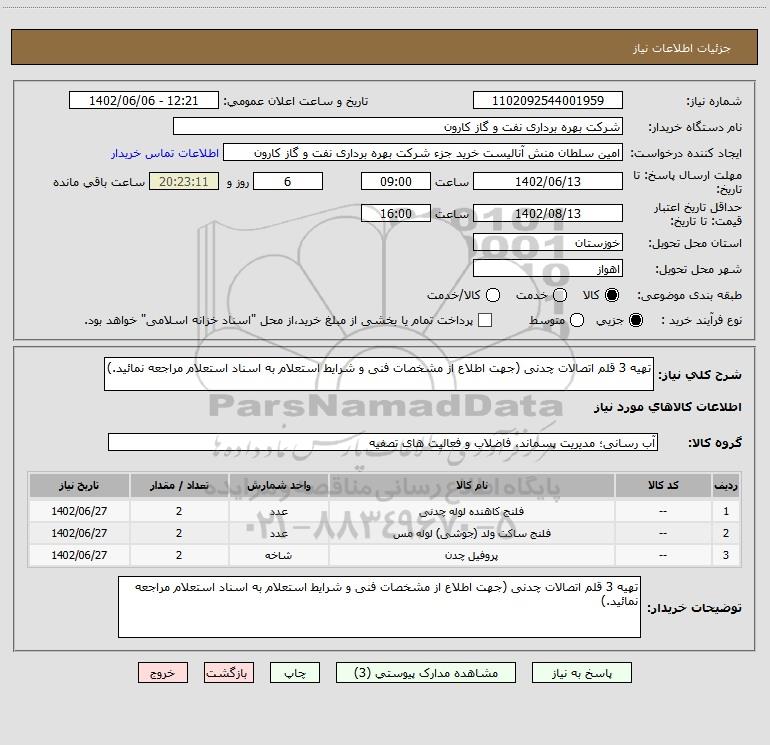Image resolution: width=770 pixels, height=745 pixels.
Task: Click the پاسخ به نیاز button
Action: click(581, 673)
